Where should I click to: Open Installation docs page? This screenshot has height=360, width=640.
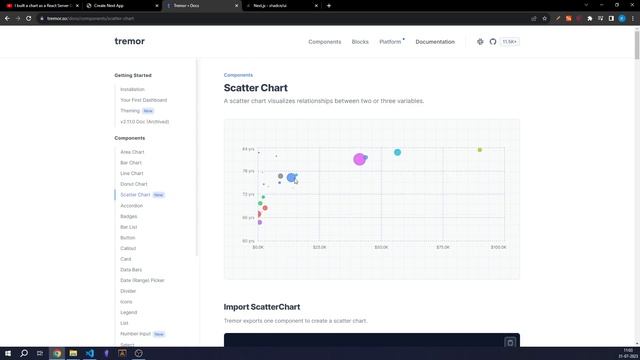[x=132, y=89]
